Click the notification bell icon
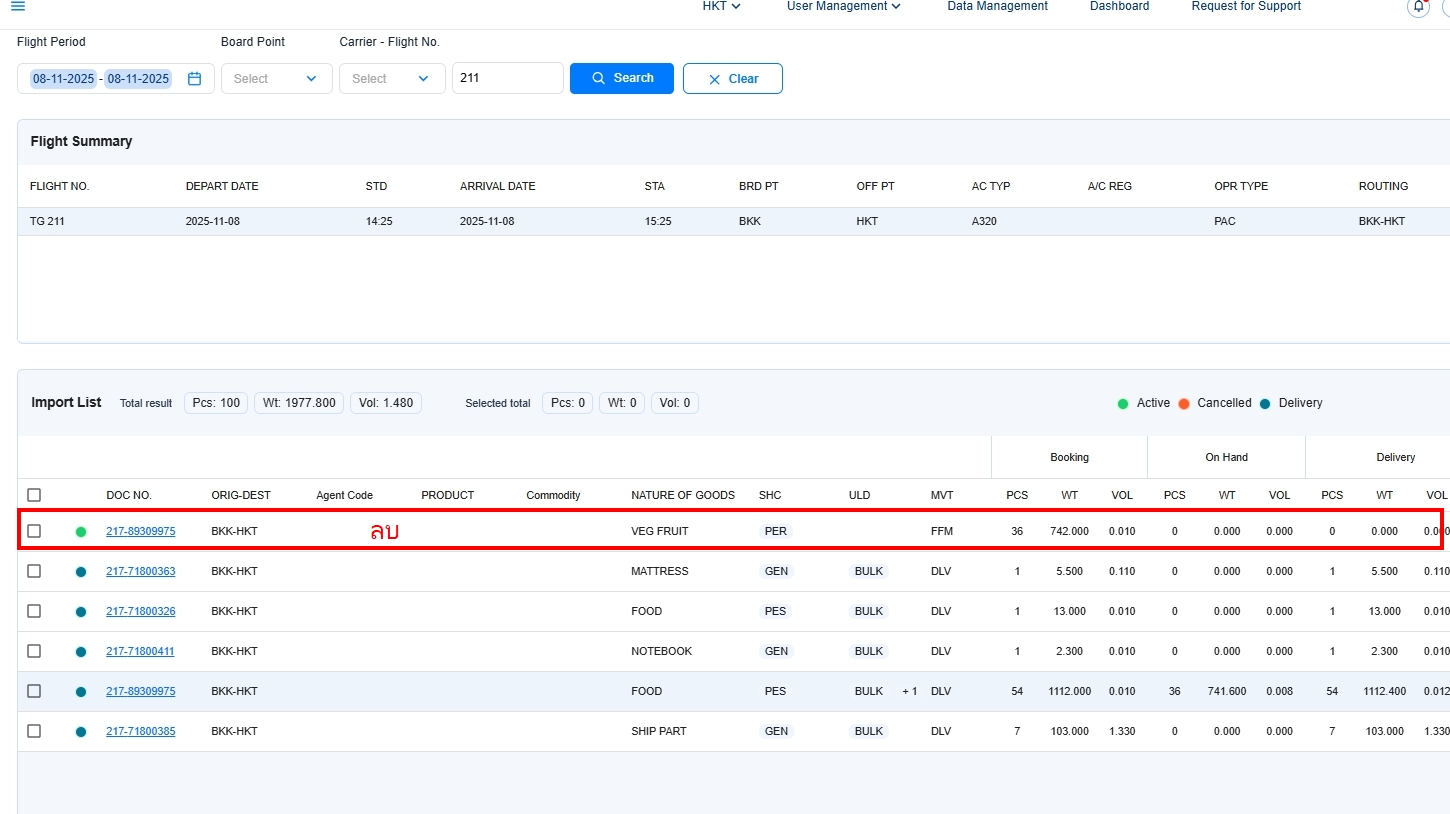Screen dimensions: 1450x814 [x=1418, y=7]
